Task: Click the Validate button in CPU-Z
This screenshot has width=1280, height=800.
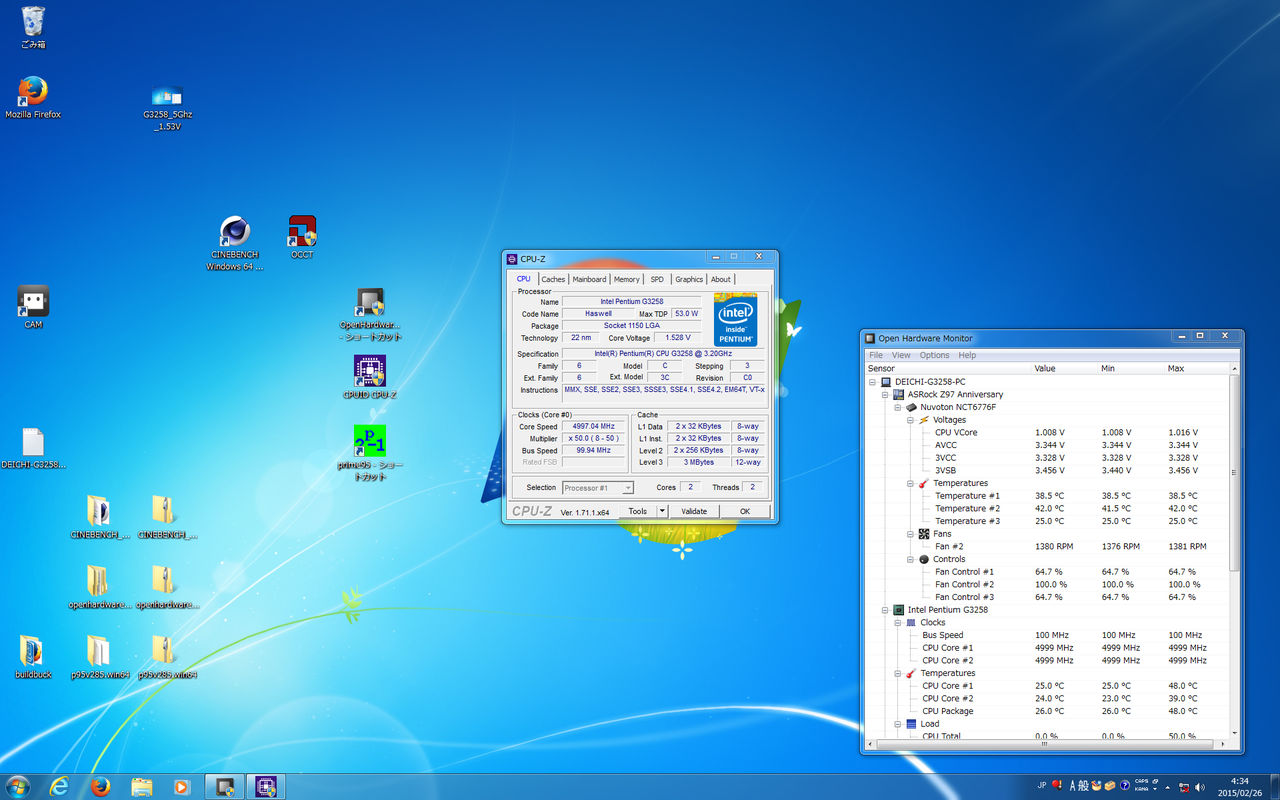Action: tap(694, 511)
